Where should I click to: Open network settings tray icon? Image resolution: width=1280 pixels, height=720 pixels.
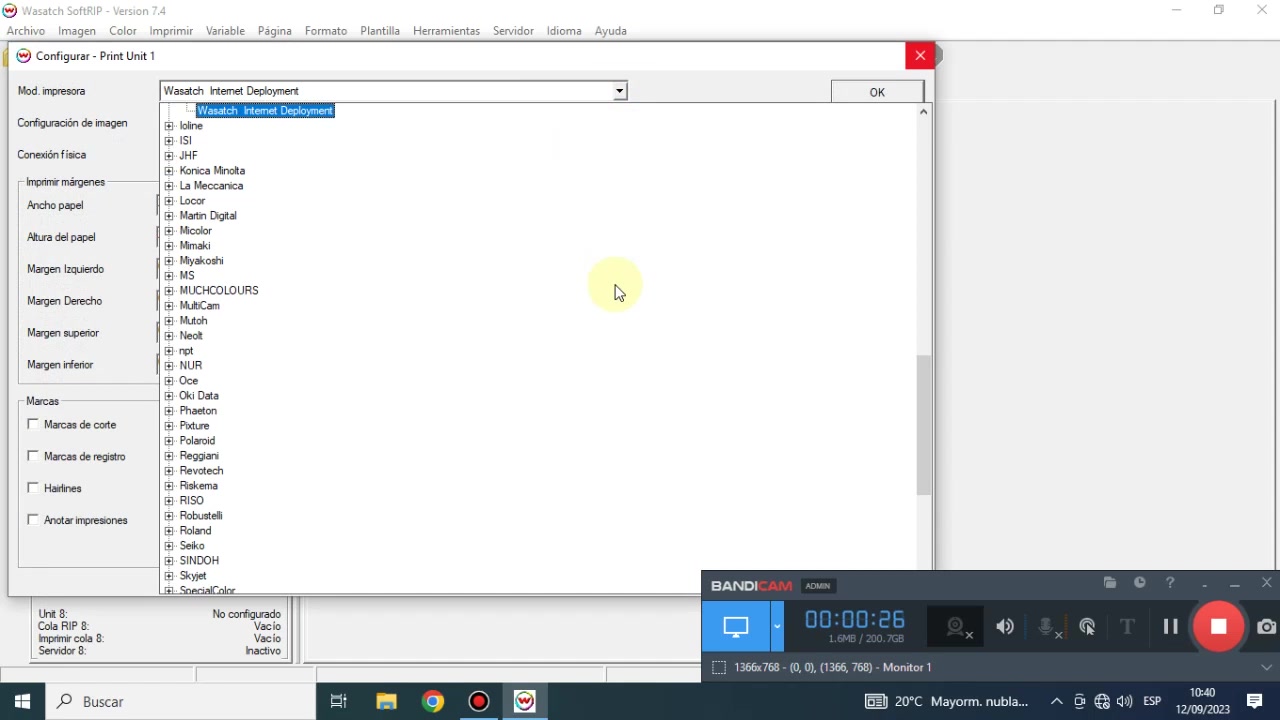coord(1102,701)
